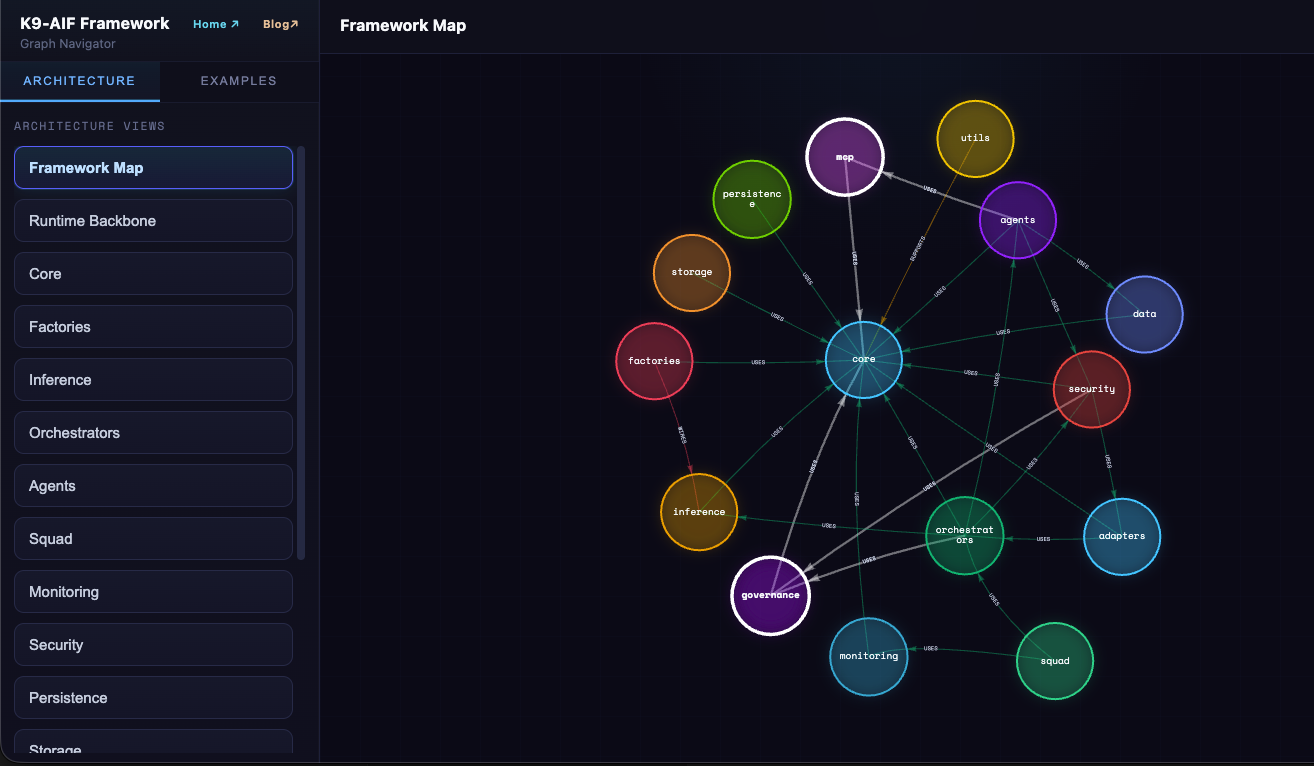This screenshot has width=1314, height=766.
Task: Click the K9-AIF Framework title
Action: click(x=95, y=23)
